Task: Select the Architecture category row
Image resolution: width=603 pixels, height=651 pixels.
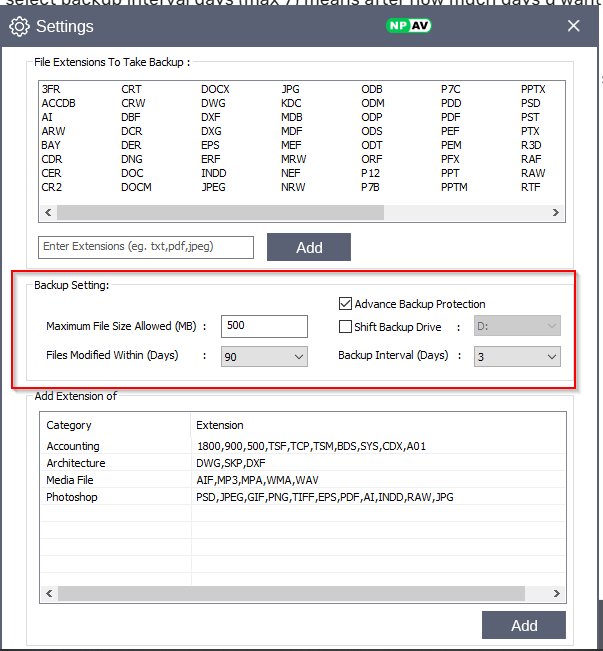Action: pyautogui.click(x=76, y=463)
